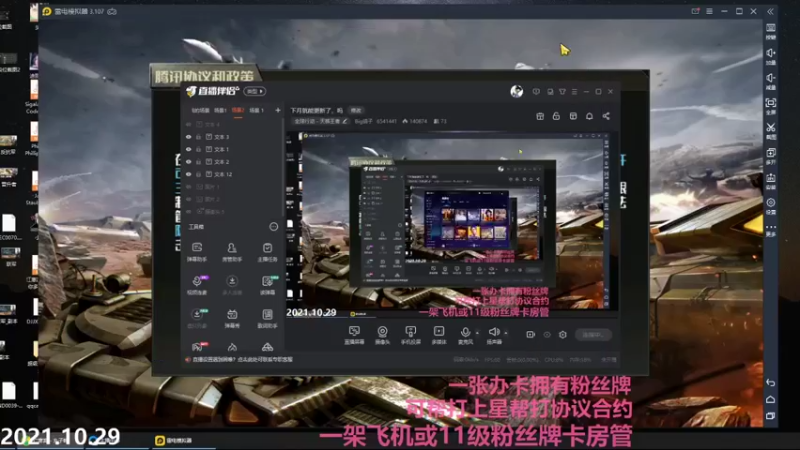Toggle lock for 文本 2 layer
The width and height of the screenshot is (800, 450).
pyautogui.click(x=198, y=162)
